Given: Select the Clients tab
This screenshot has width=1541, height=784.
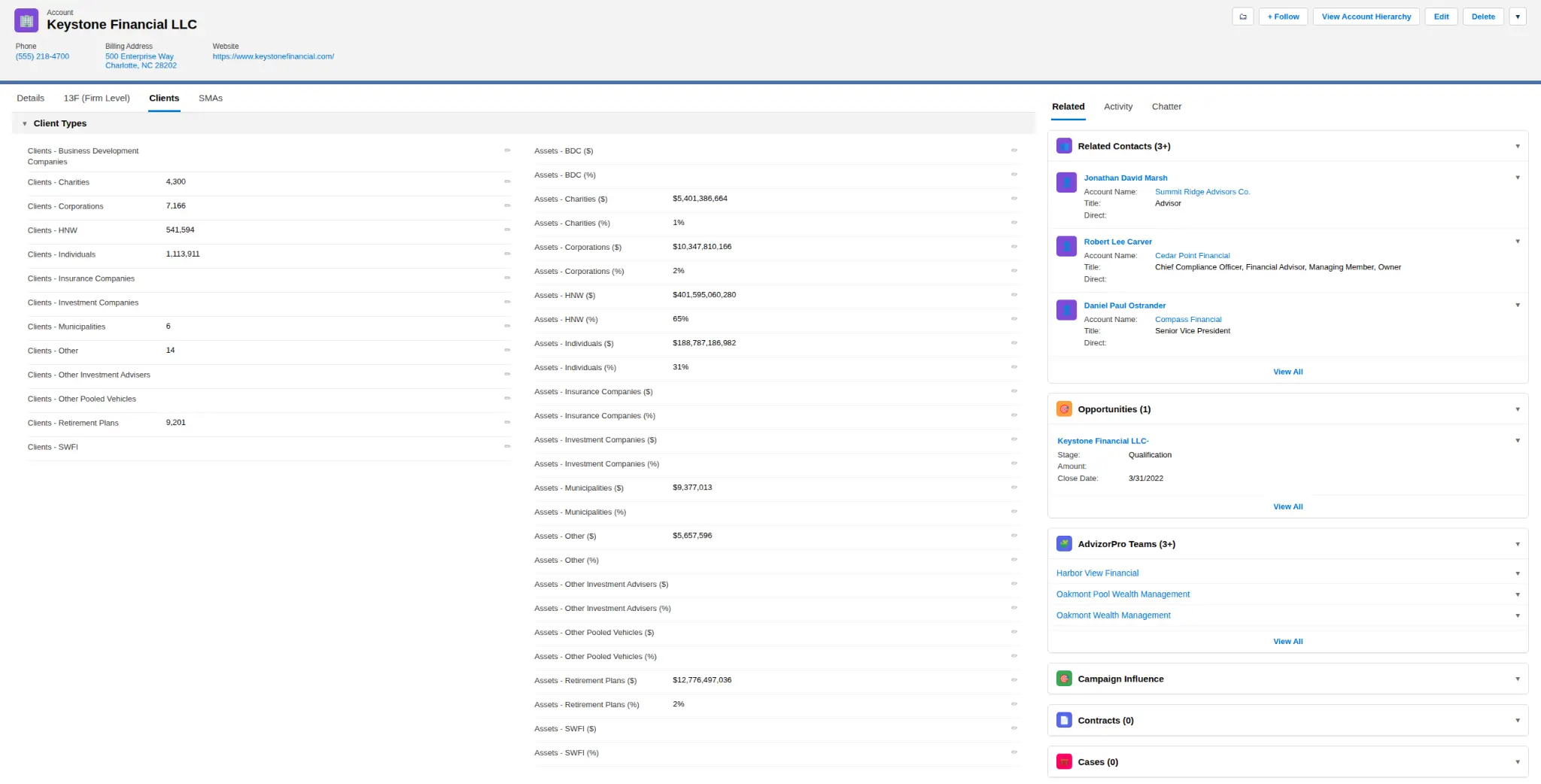Looking at the screenshot, I should pos(164,98).
